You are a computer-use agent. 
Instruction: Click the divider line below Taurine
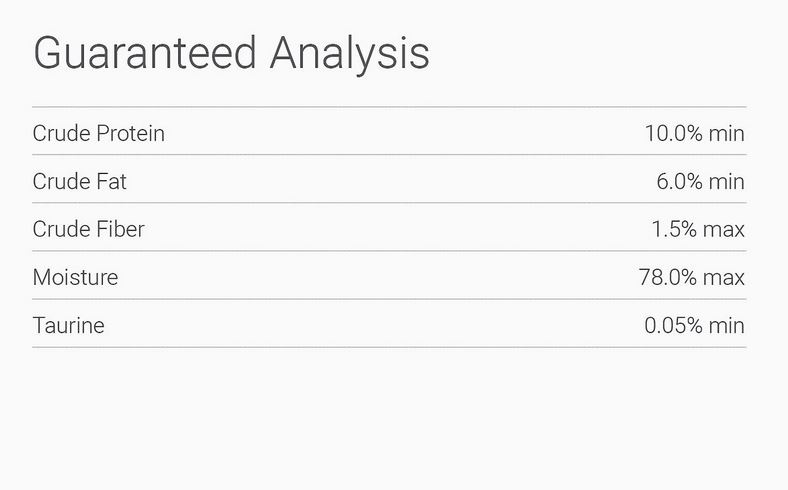tap(389, 347)
